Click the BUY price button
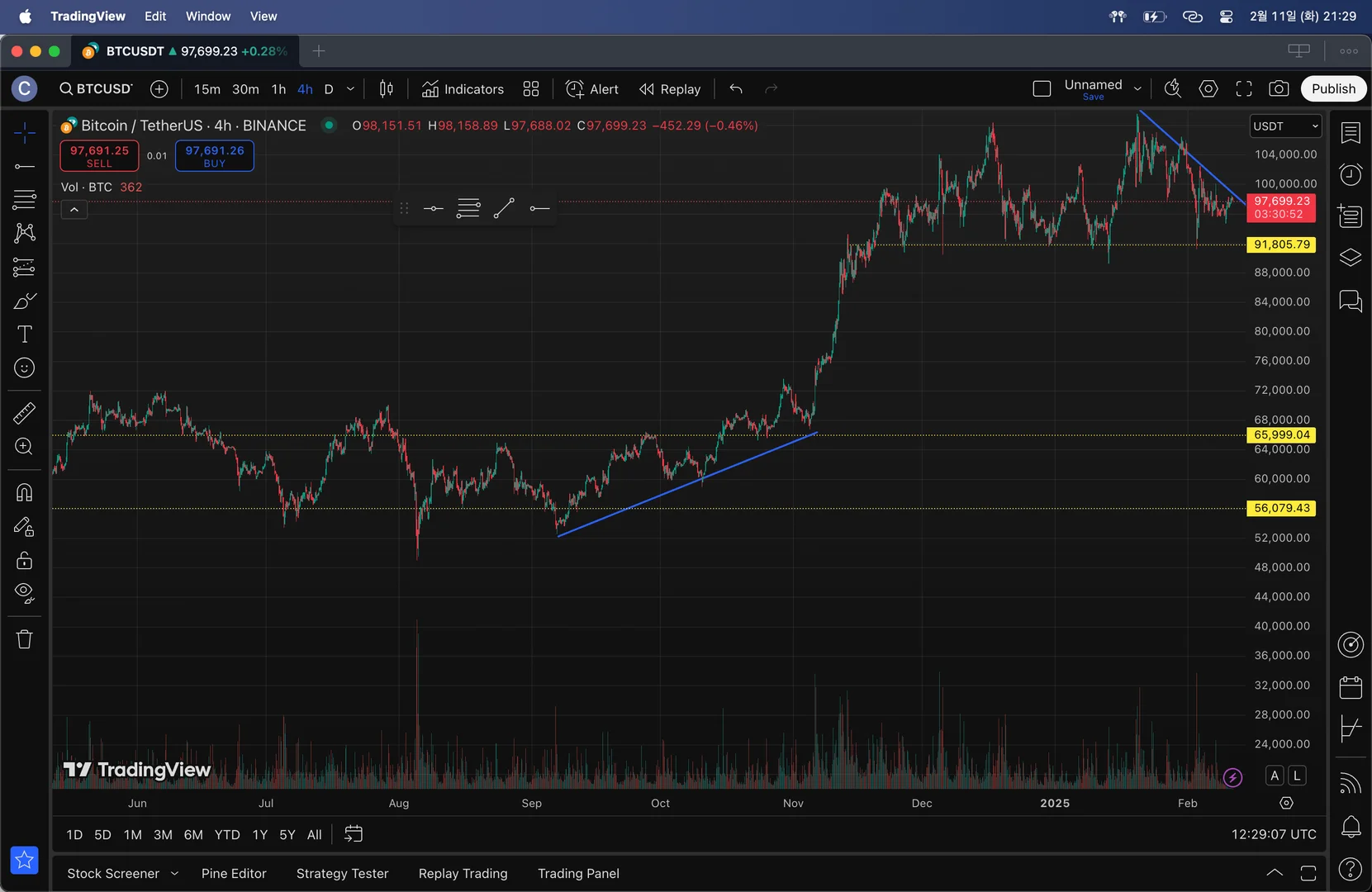 pos(215,156)
